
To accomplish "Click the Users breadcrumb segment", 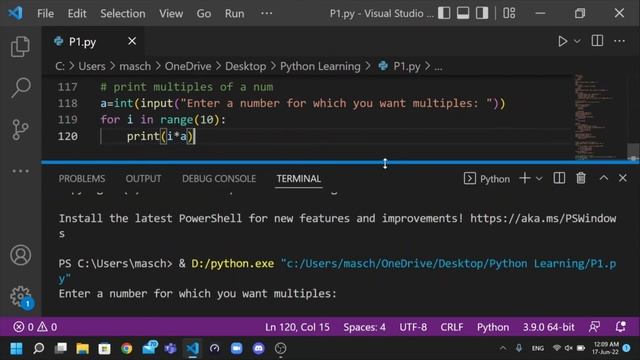I will (92, 66).
